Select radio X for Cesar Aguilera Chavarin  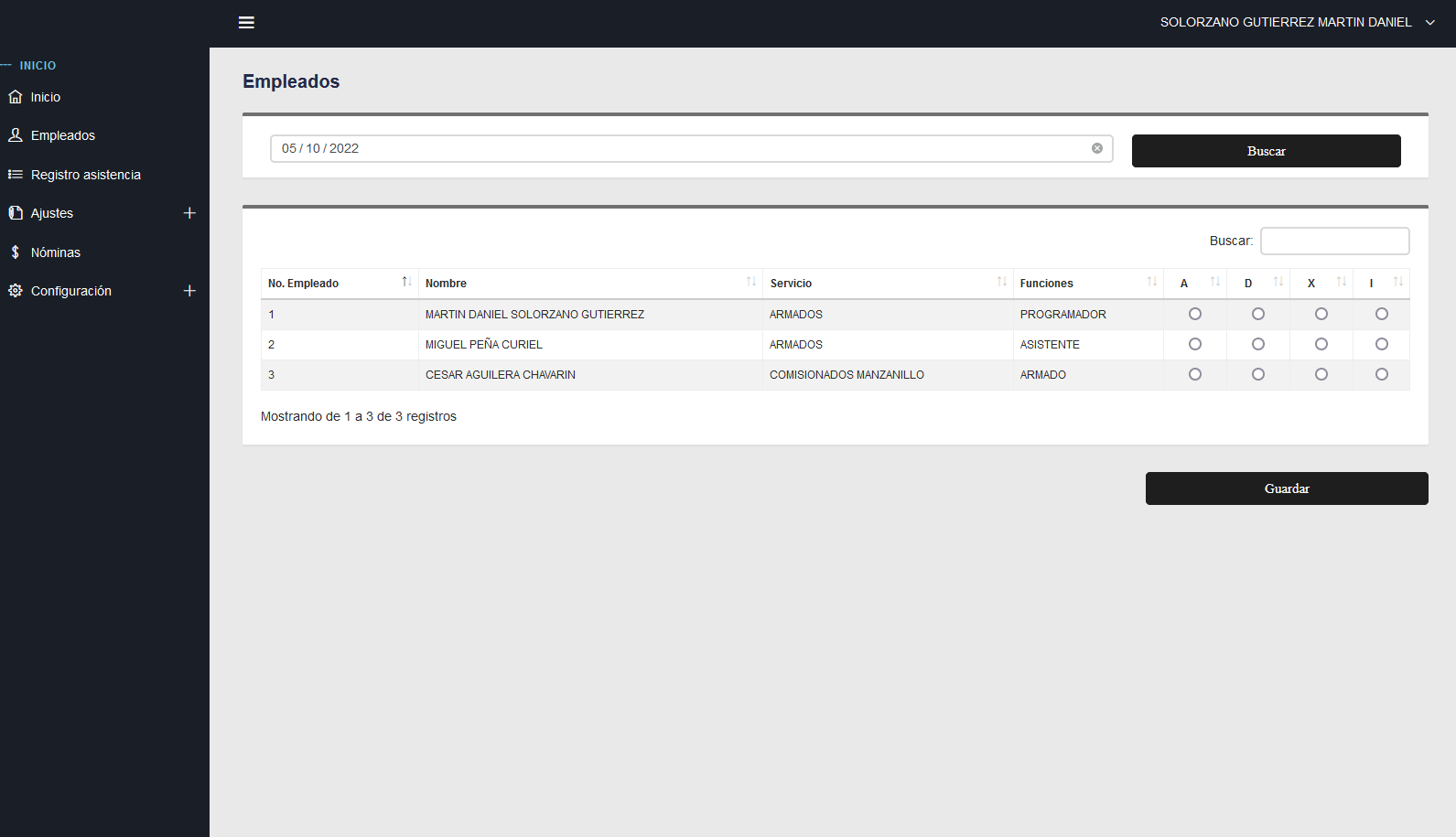(x=1321, y=374)
